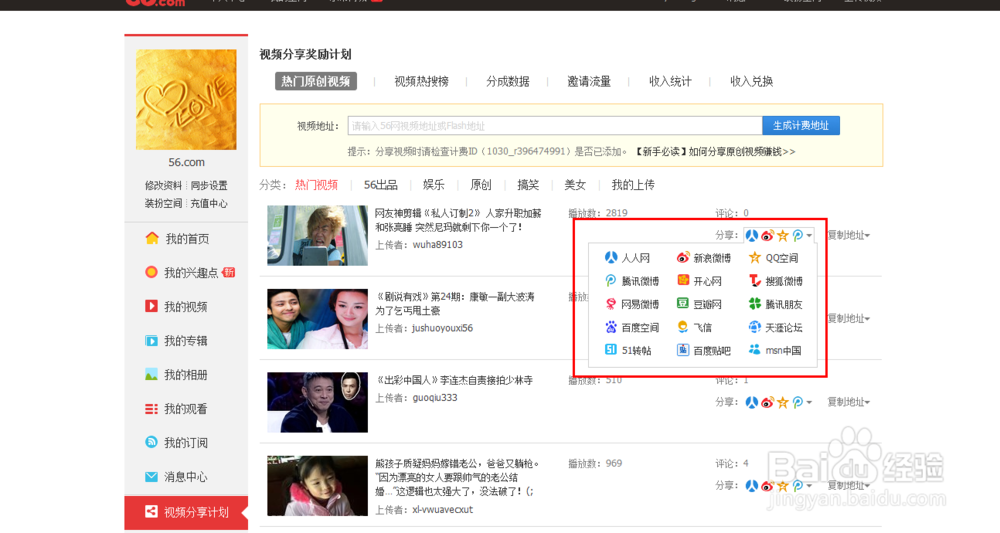Share to 百度贴吧 in the popup
This screenshot has width=1000, height=533.
tap(703, 350)
